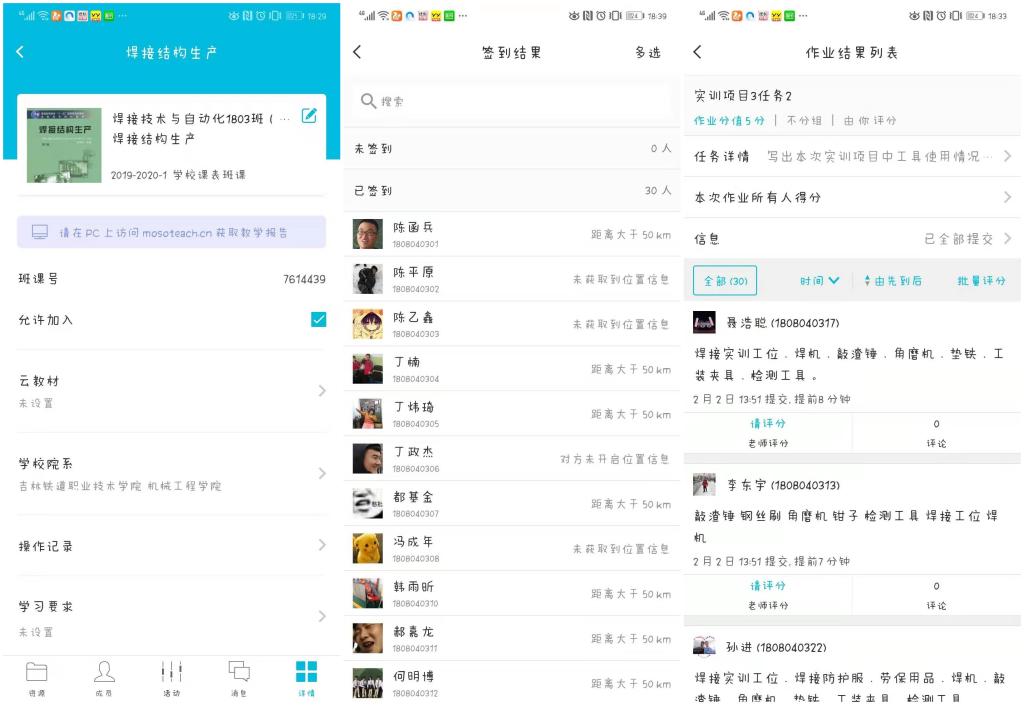Open the 消息 section in bottom navigation
Viewport: 1024px width, 705px height.
(238, 677)
